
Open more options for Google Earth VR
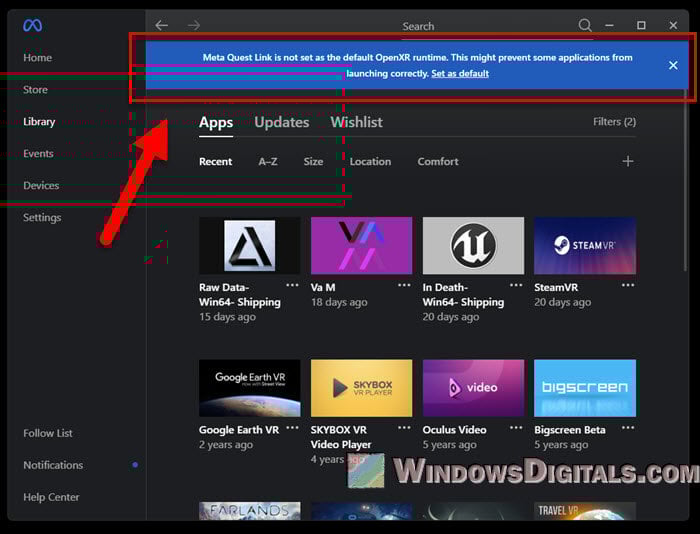click(292, 428)
